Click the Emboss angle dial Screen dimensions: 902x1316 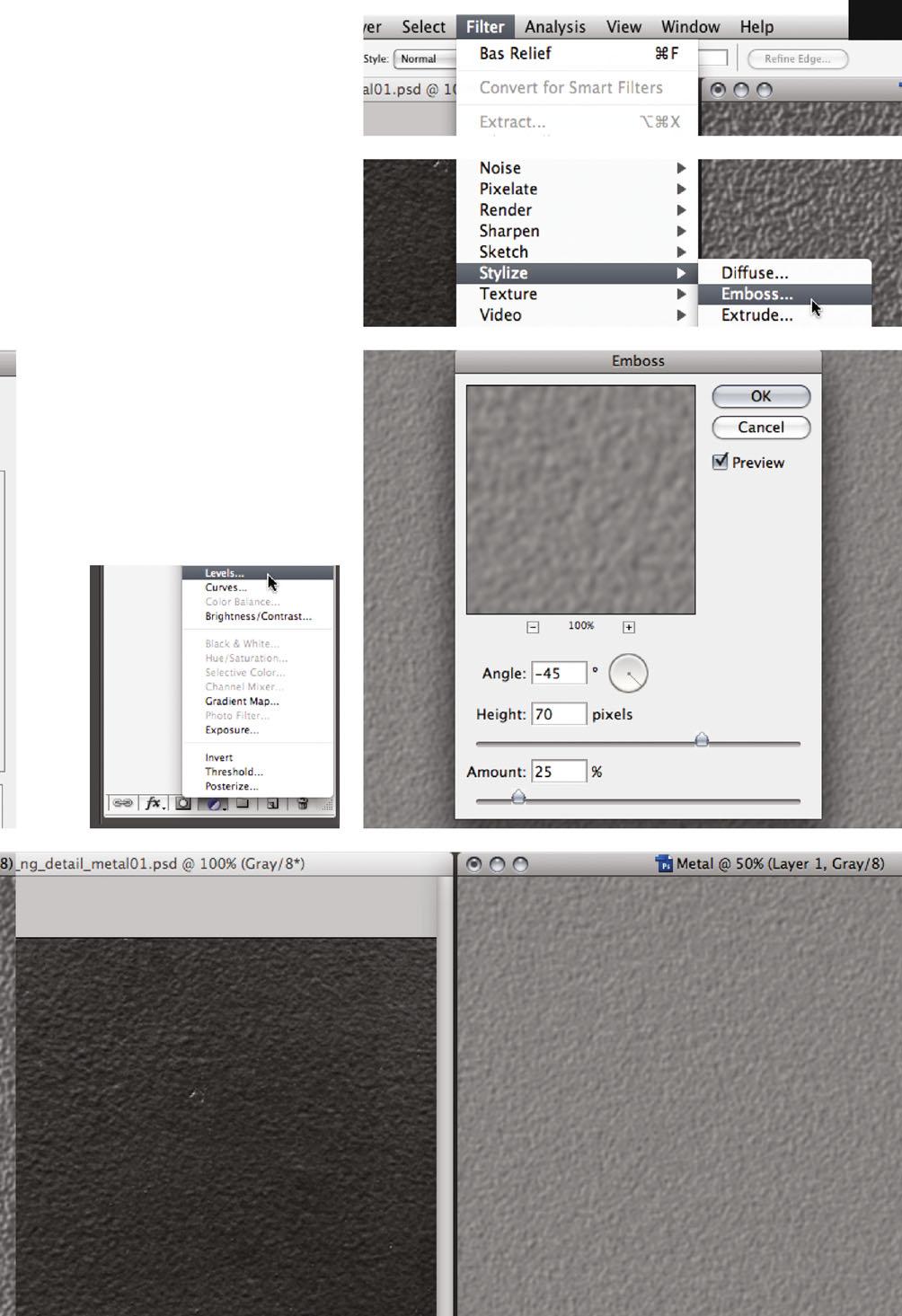point(628,673)
